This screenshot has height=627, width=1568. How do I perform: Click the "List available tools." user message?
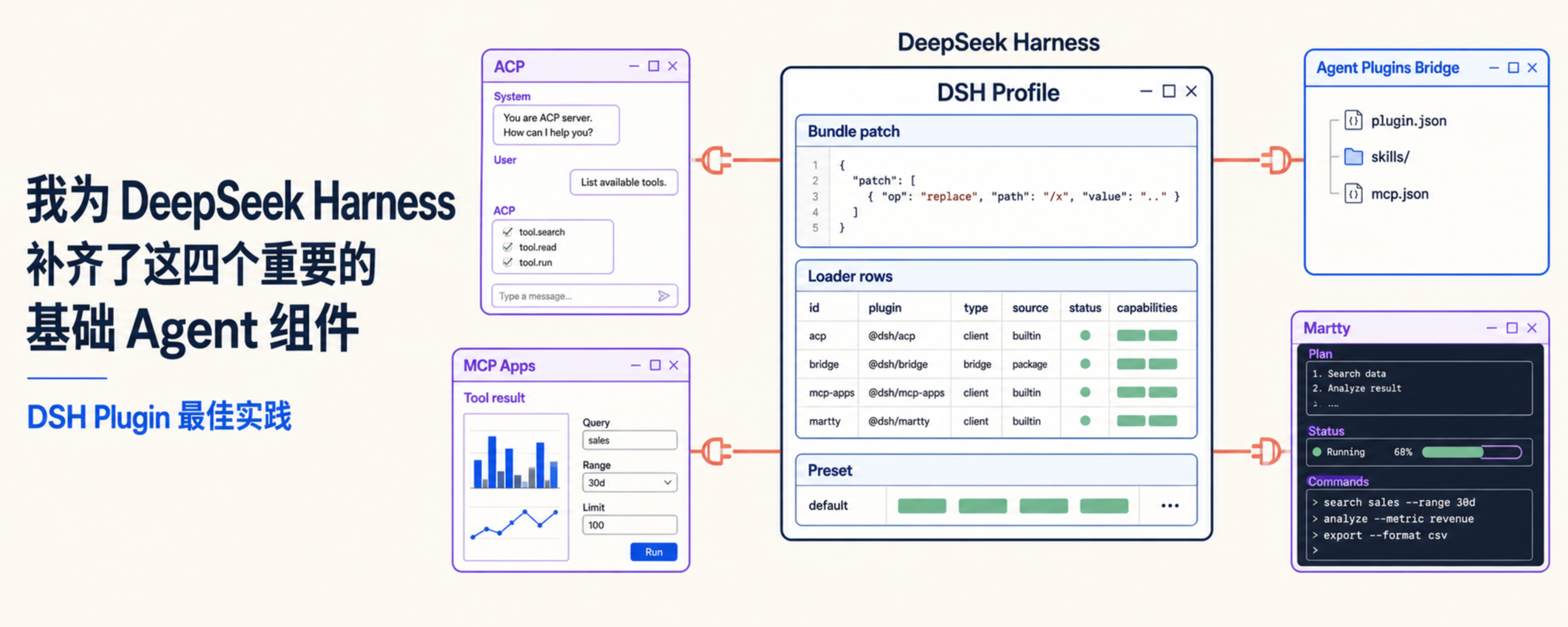coord(624,182)
